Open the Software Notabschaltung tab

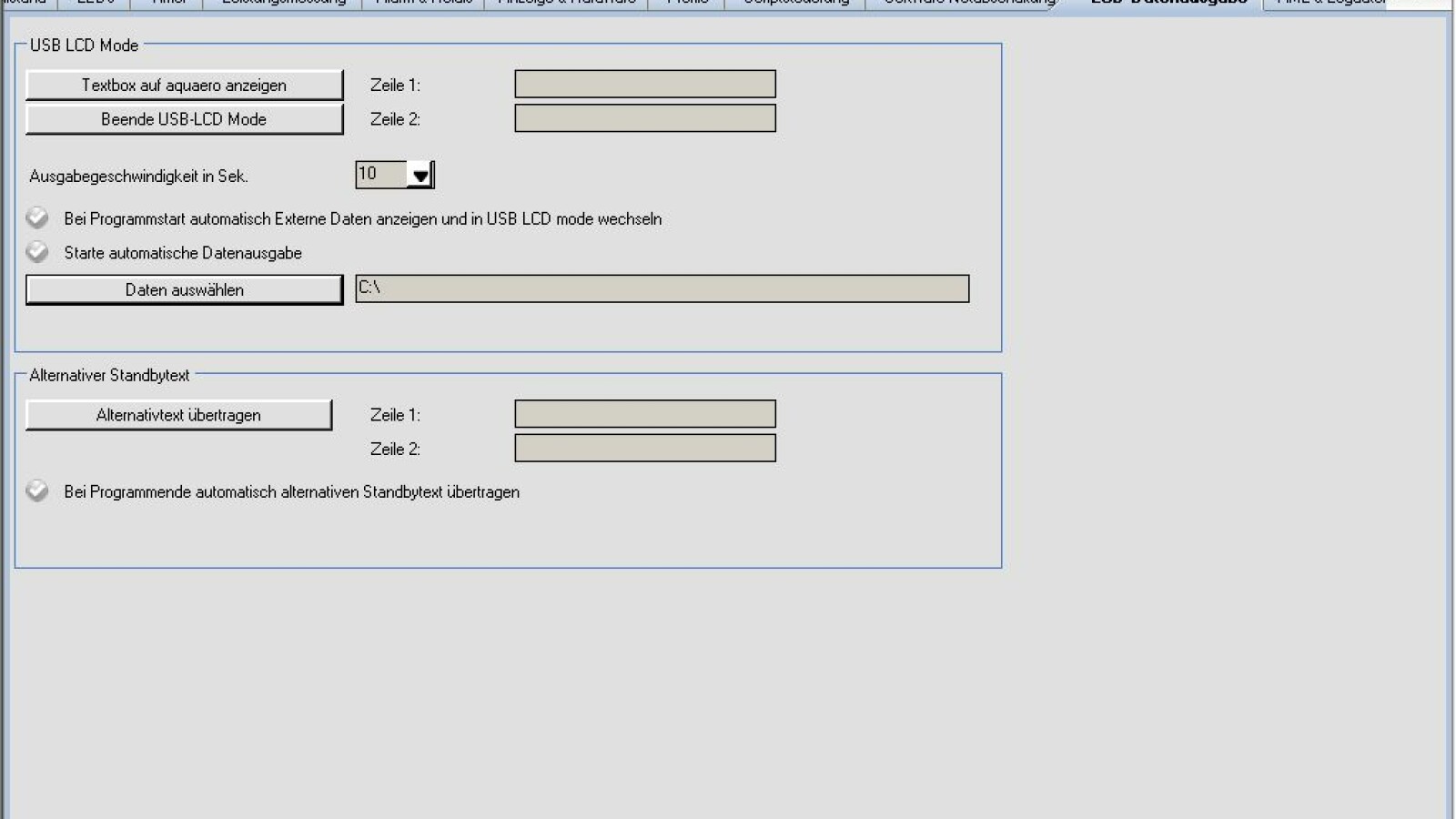coord(968,3)
